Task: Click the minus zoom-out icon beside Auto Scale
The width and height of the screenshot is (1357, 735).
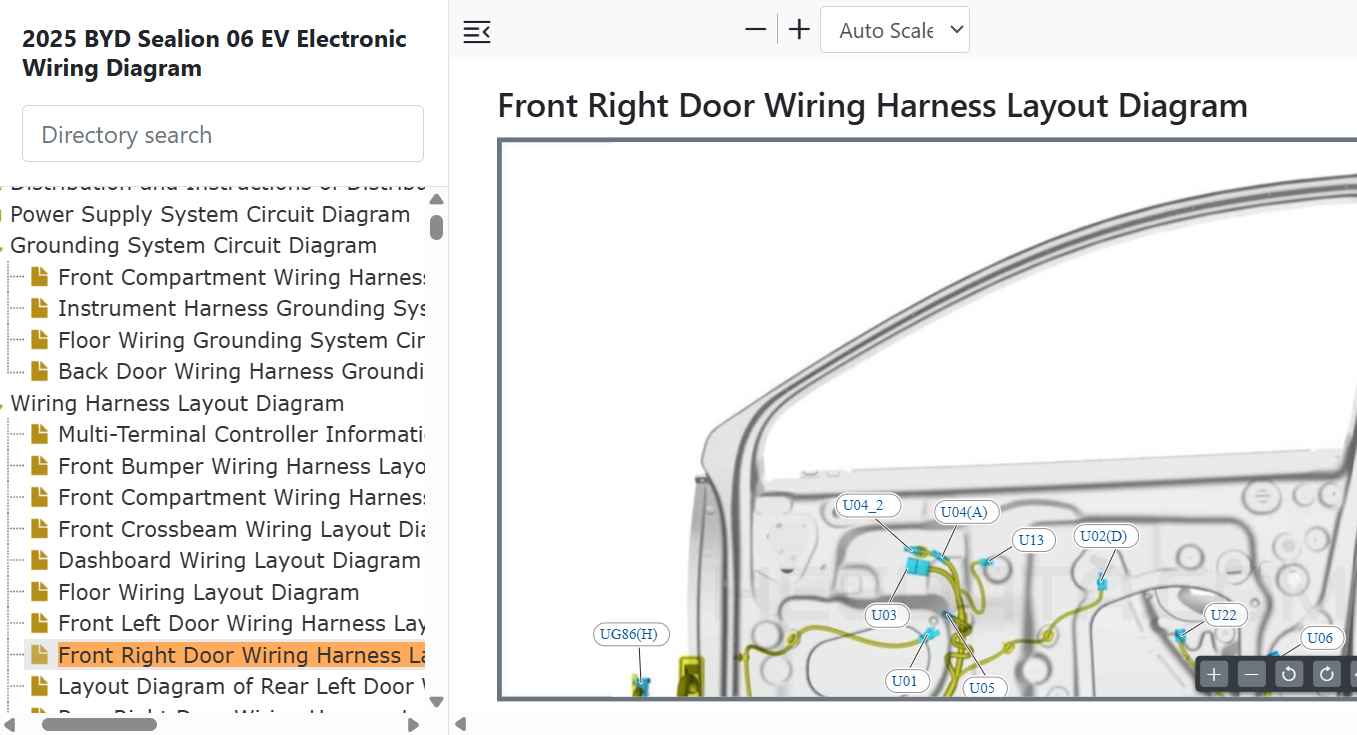Action: point(755,30)
